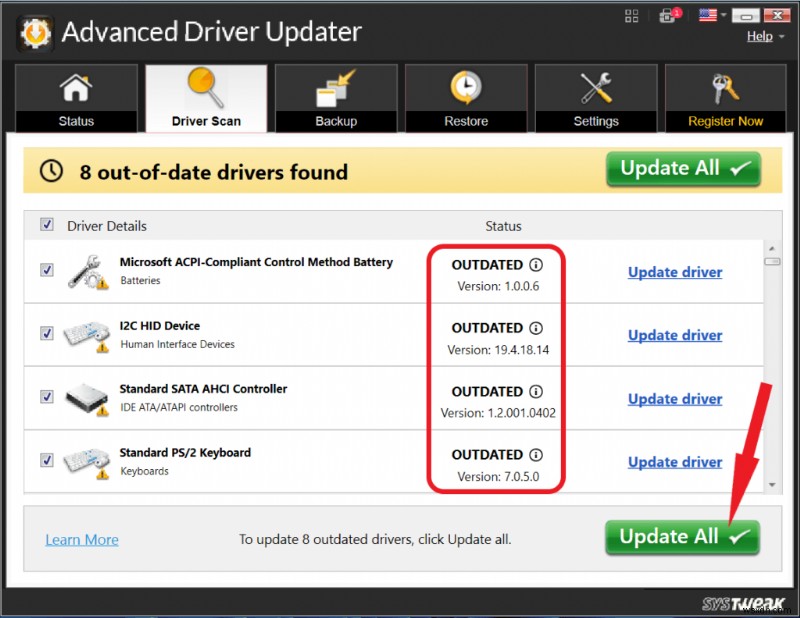
Task: Click the top Update All button
Action: [684, 169]
